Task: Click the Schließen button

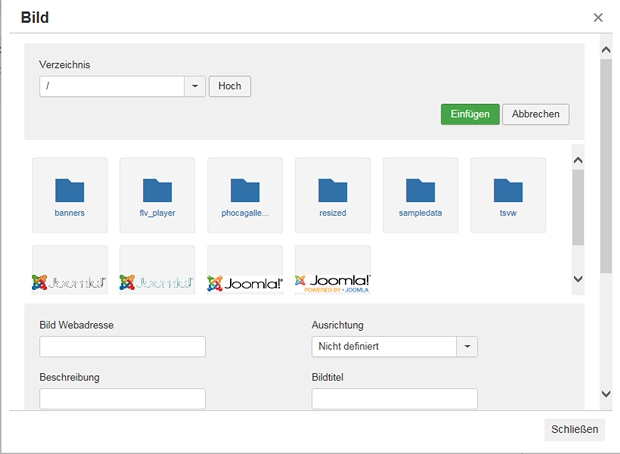Action: click(x=574, y=429)
